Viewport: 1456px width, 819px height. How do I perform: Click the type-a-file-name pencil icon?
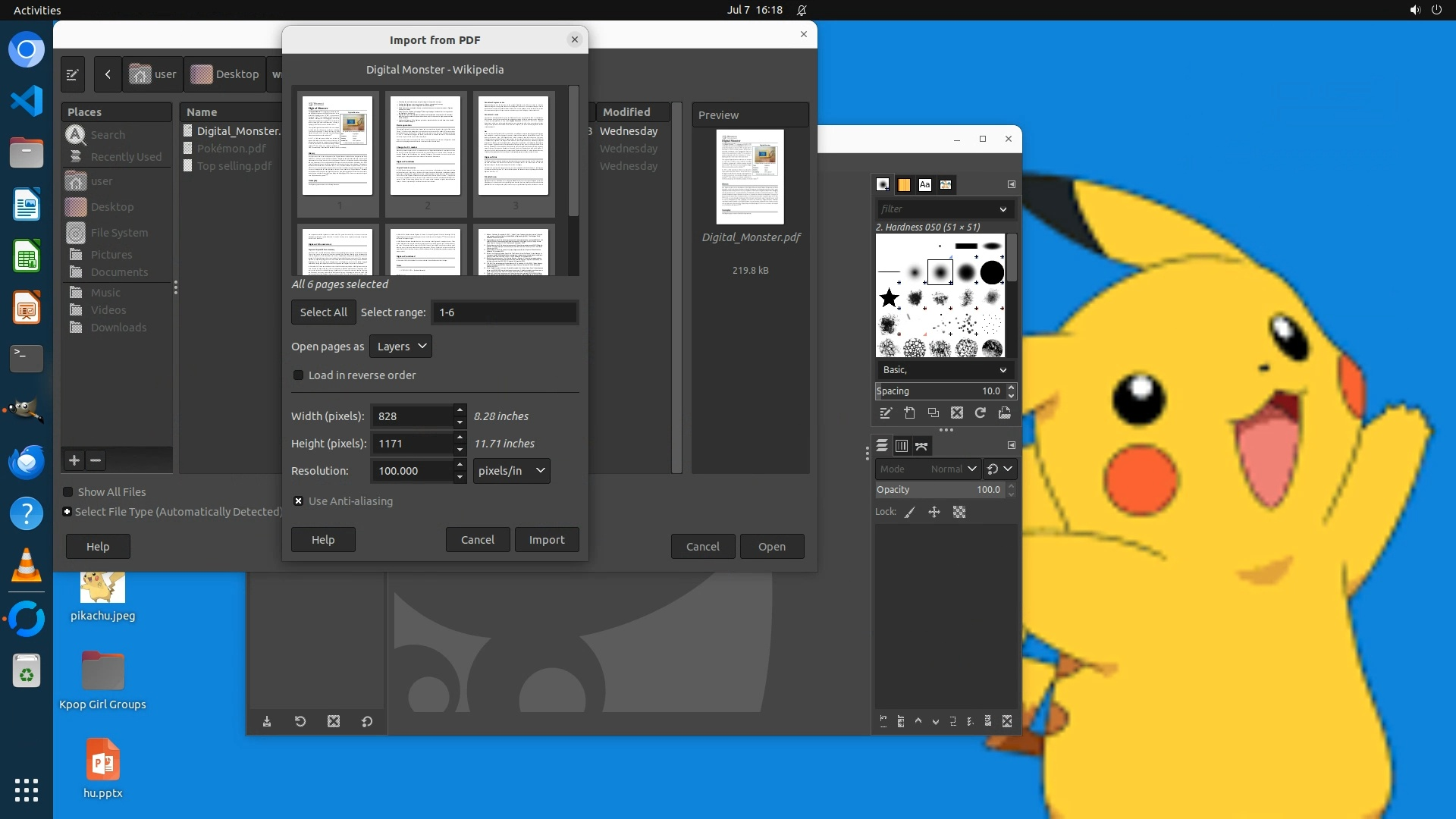[x=73, y=74]
